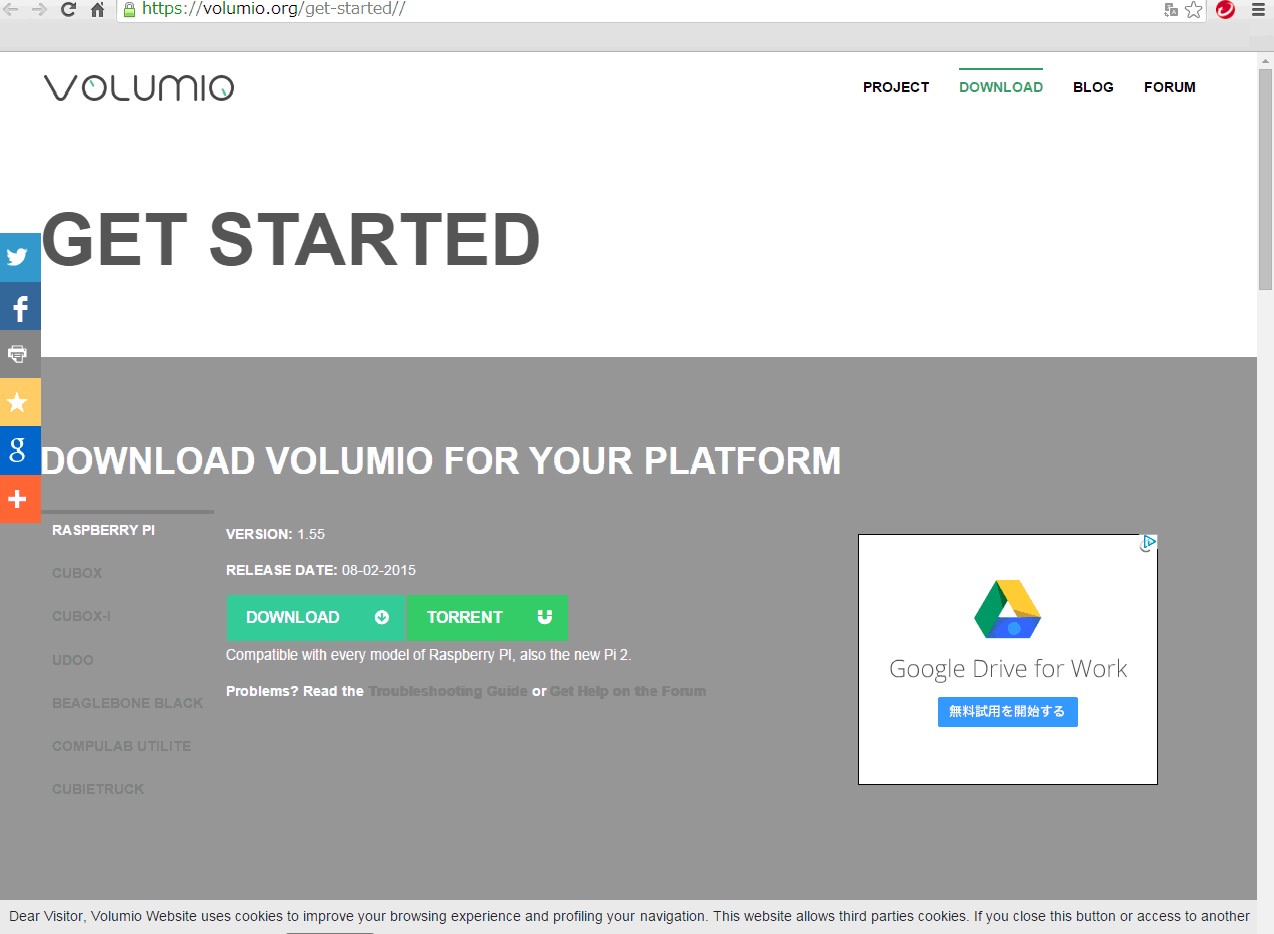Click the Volumio logo
The height and width of the screenshot is (934, 1274).
pos(139,88)
